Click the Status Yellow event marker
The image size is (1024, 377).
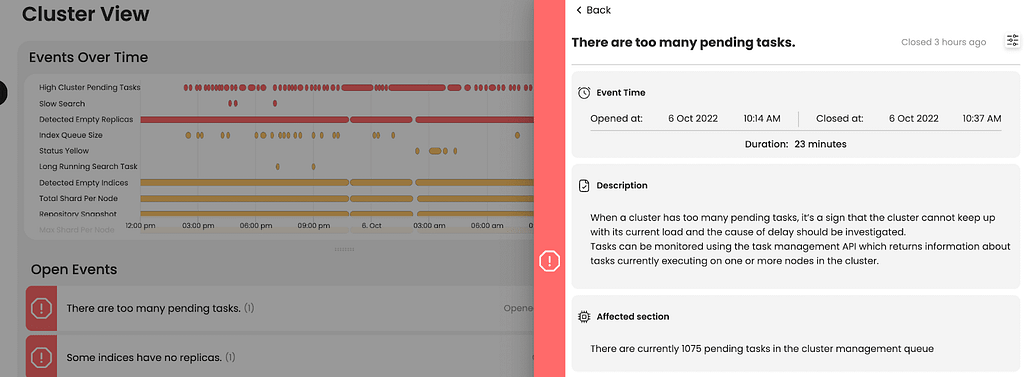click(435, 151)
